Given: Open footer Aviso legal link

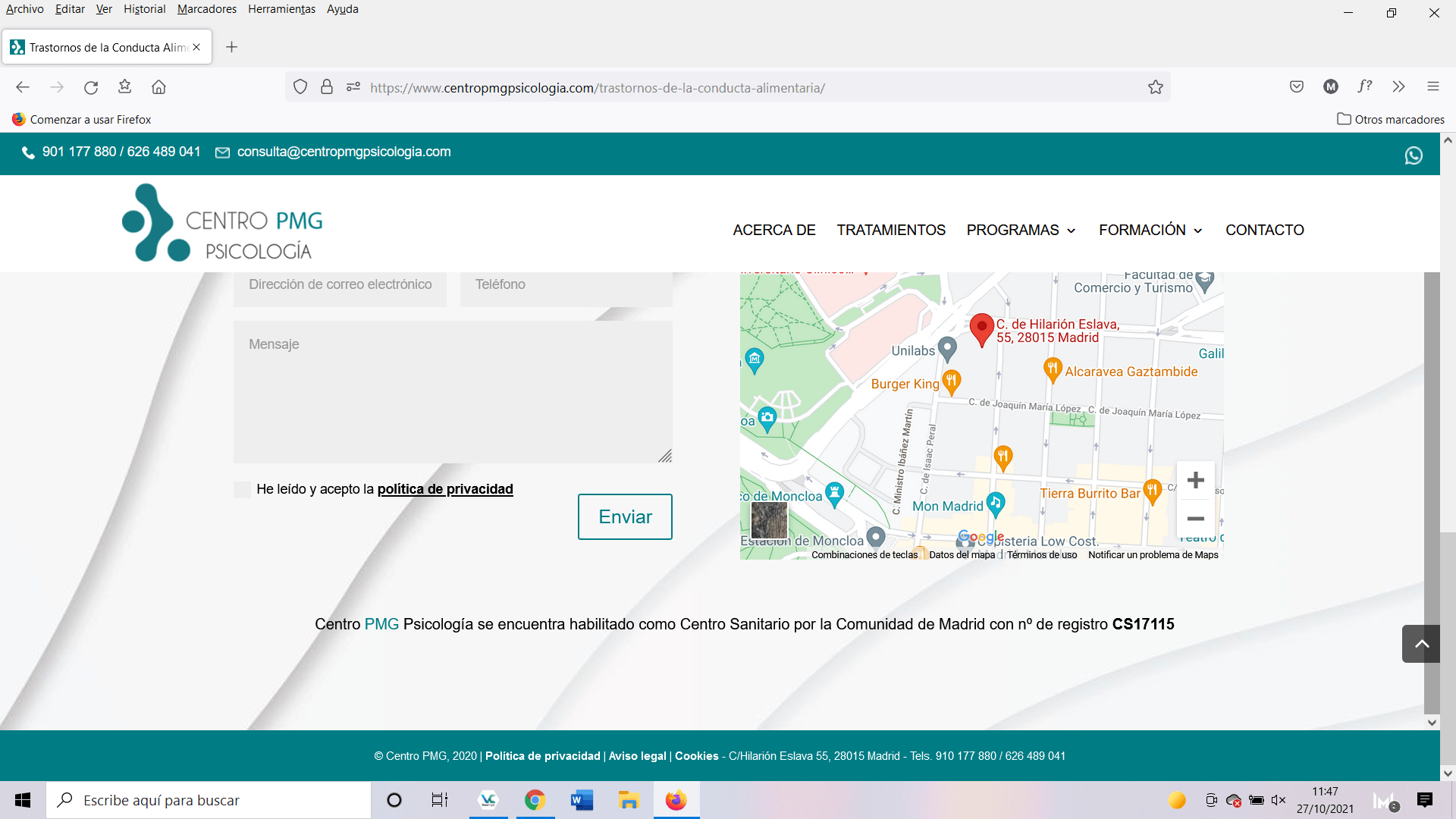Looking at the screenshot, I should coord(637,756).
